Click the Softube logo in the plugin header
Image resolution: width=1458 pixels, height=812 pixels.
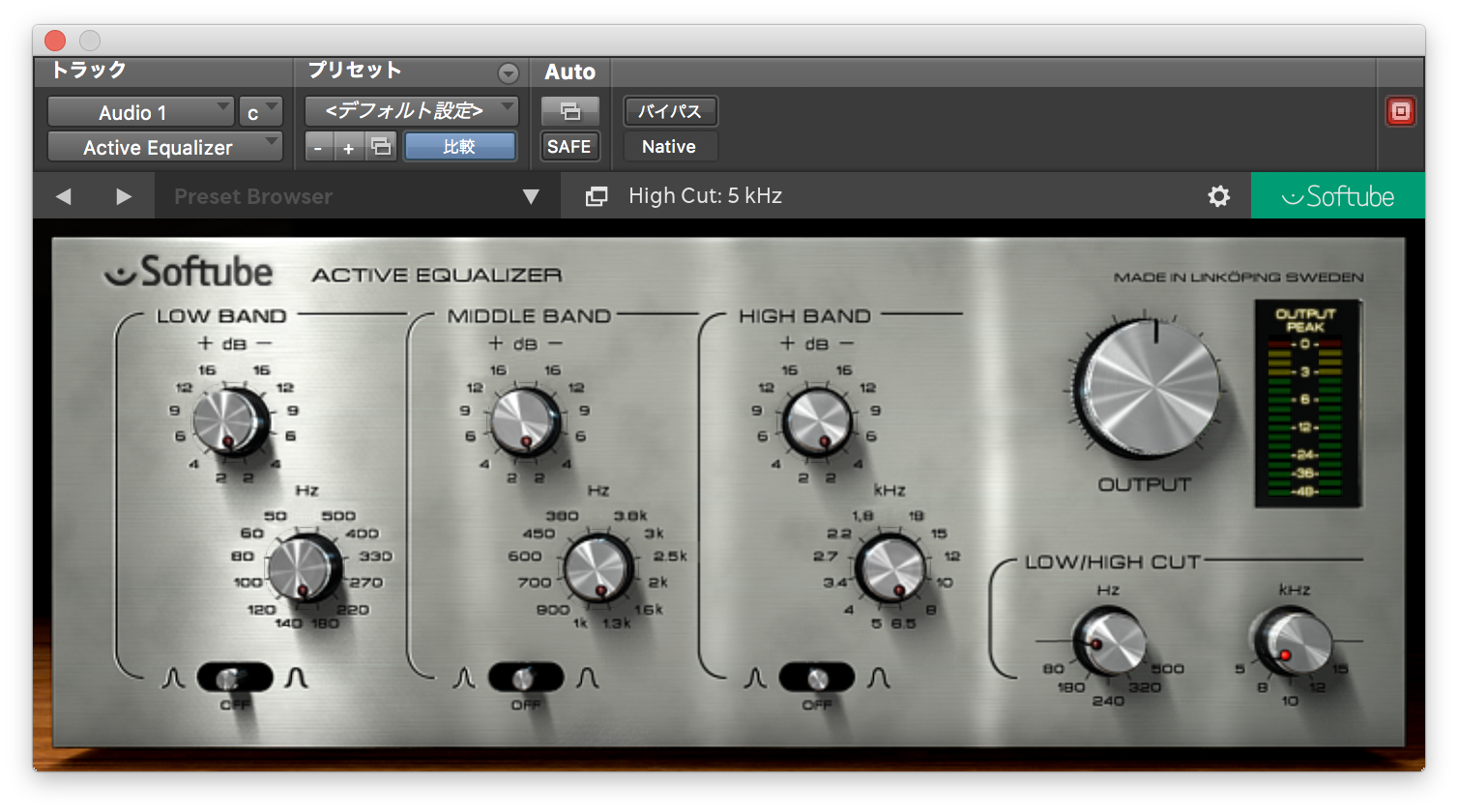point(1337,194)
